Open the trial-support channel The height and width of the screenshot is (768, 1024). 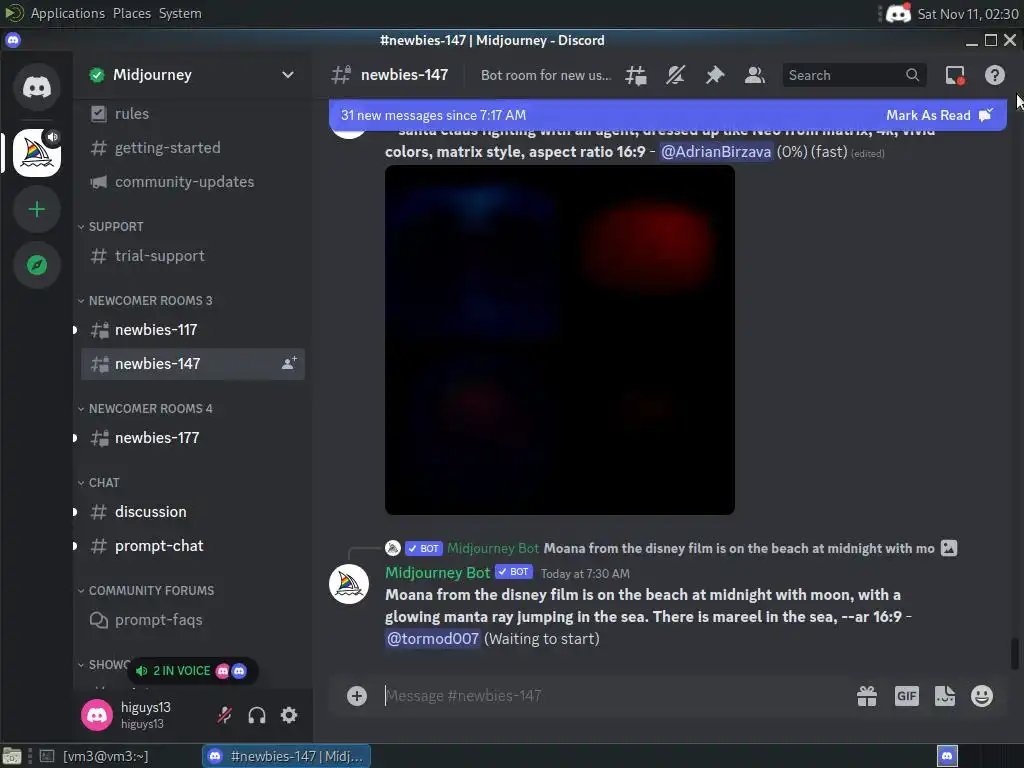pos(193,256)
